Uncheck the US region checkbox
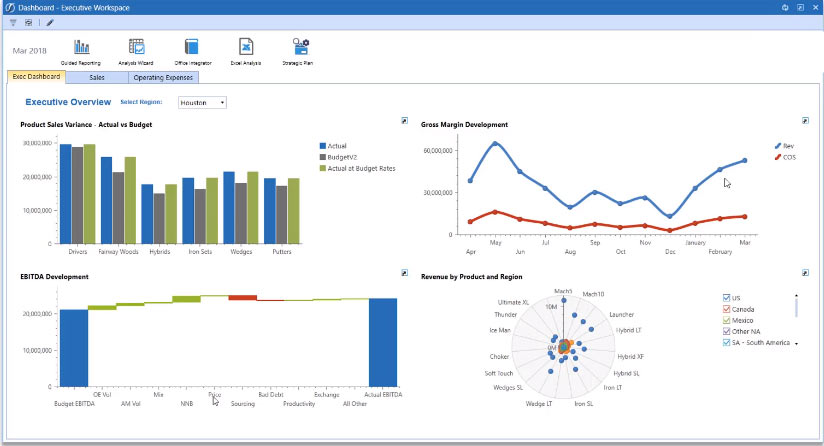Screen dimensions: 824x446 click(726, 298)
